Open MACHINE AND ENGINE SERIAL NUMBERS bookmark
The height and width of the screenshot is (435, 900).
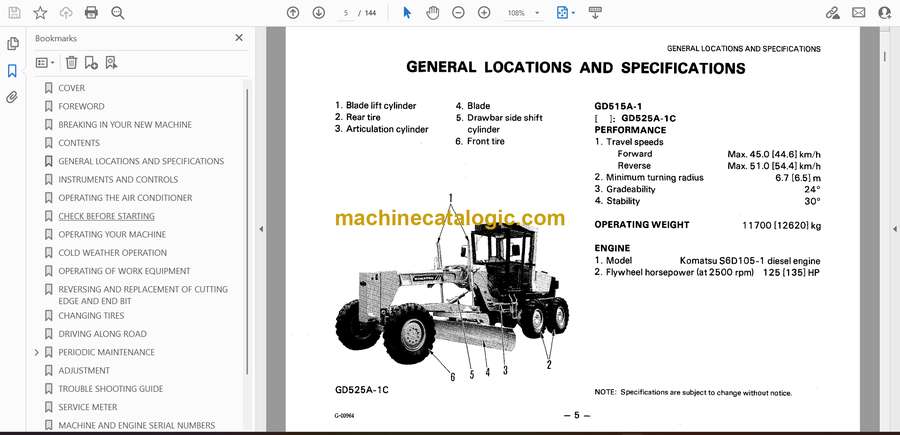(137, 426)
